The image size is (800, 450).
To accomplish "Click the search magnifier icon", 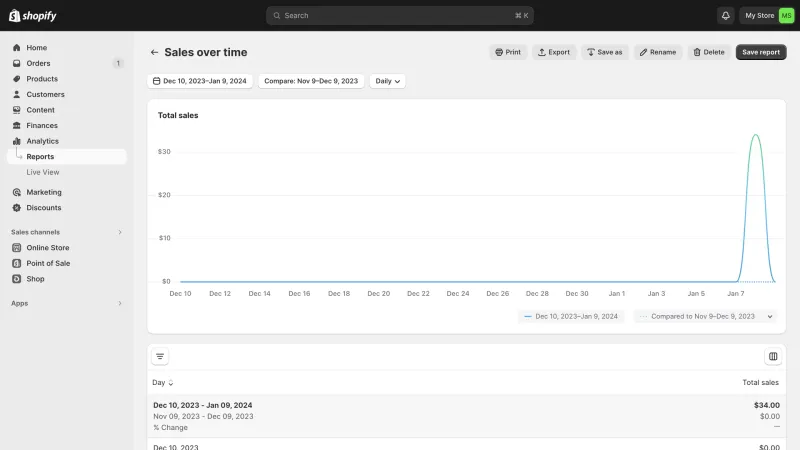I will click(277, 15).
